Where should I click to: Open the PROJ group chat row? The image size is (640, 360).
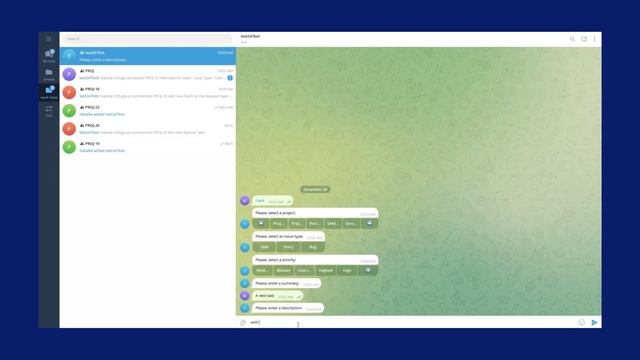pos(148,74)
